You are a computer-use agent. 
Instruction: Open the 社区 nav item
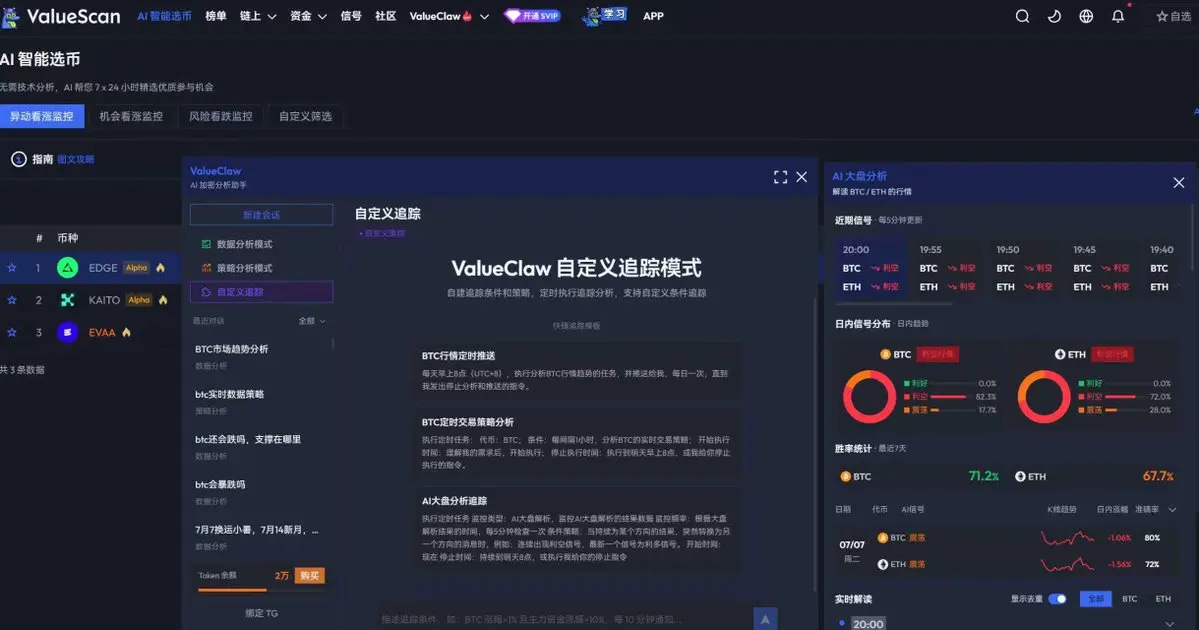[x=385, y=16]
